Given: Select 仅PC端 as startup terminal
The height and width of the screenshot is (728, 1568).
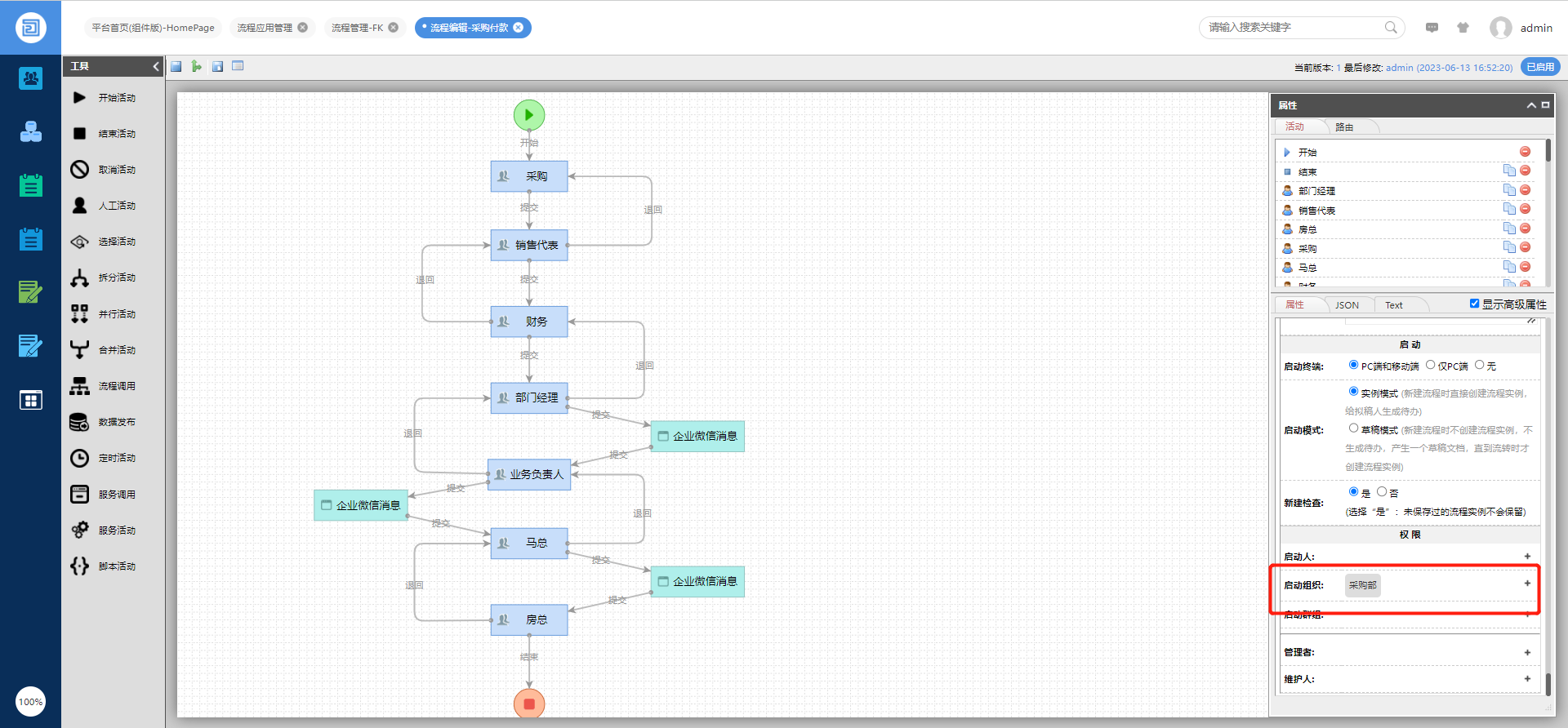Looking at the screenshot, I should 1431,365.
